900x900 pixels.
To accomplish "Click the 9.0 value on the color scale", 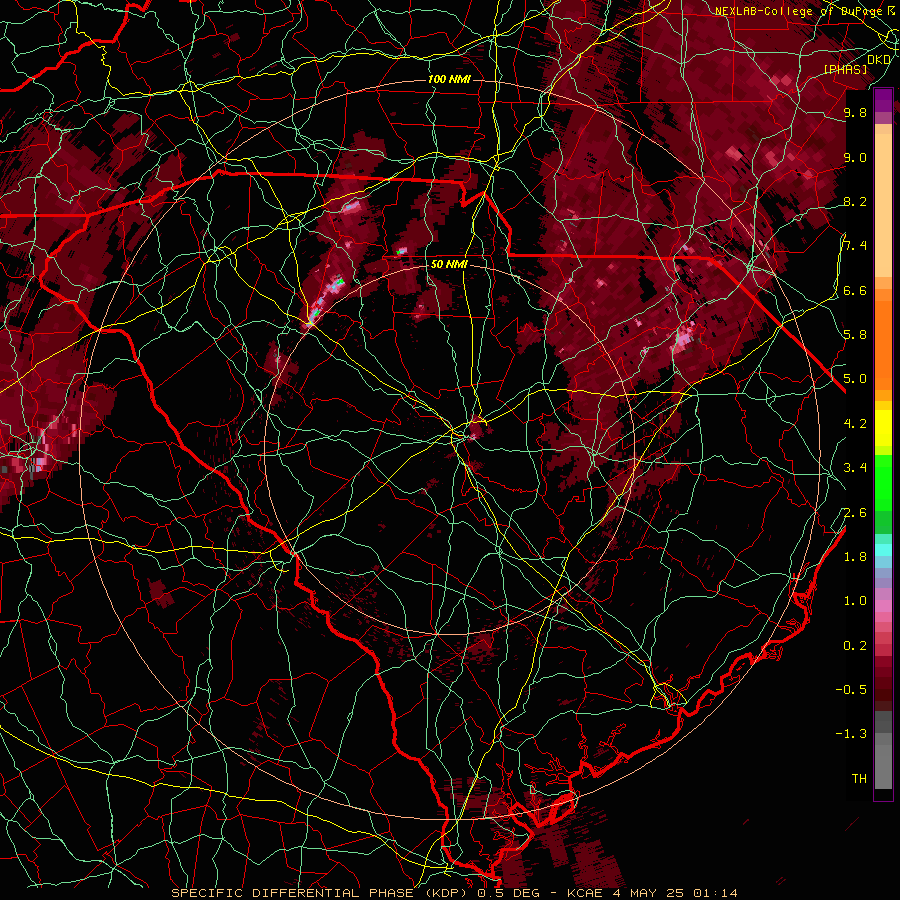I will (x=855, y=157).
